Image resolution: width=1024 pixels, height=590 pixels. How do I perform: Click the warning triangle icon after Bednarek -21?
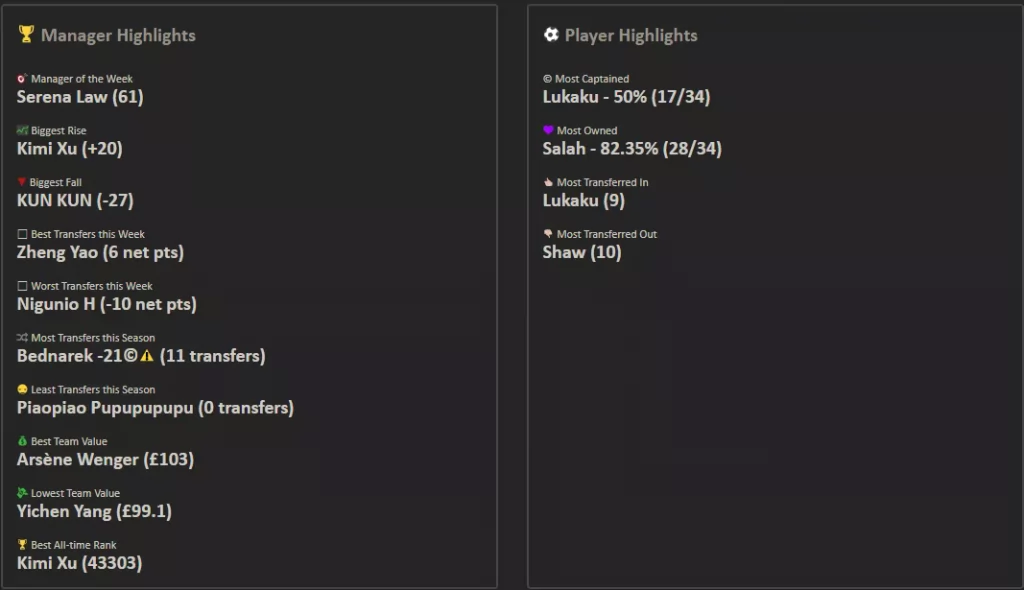[x=147, y=356]
